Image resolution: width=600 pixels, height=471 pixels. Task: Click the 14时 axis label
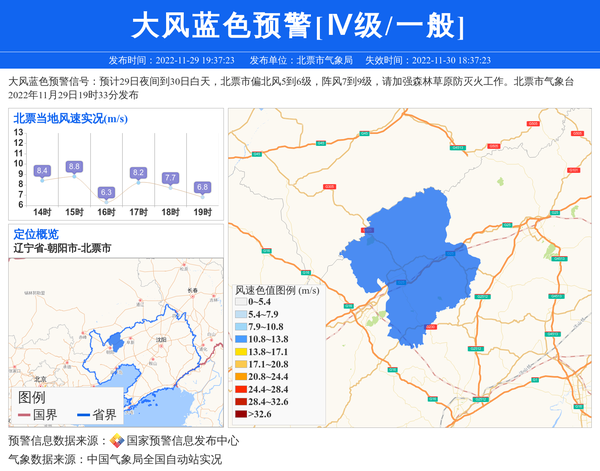[x=42, y=212]
